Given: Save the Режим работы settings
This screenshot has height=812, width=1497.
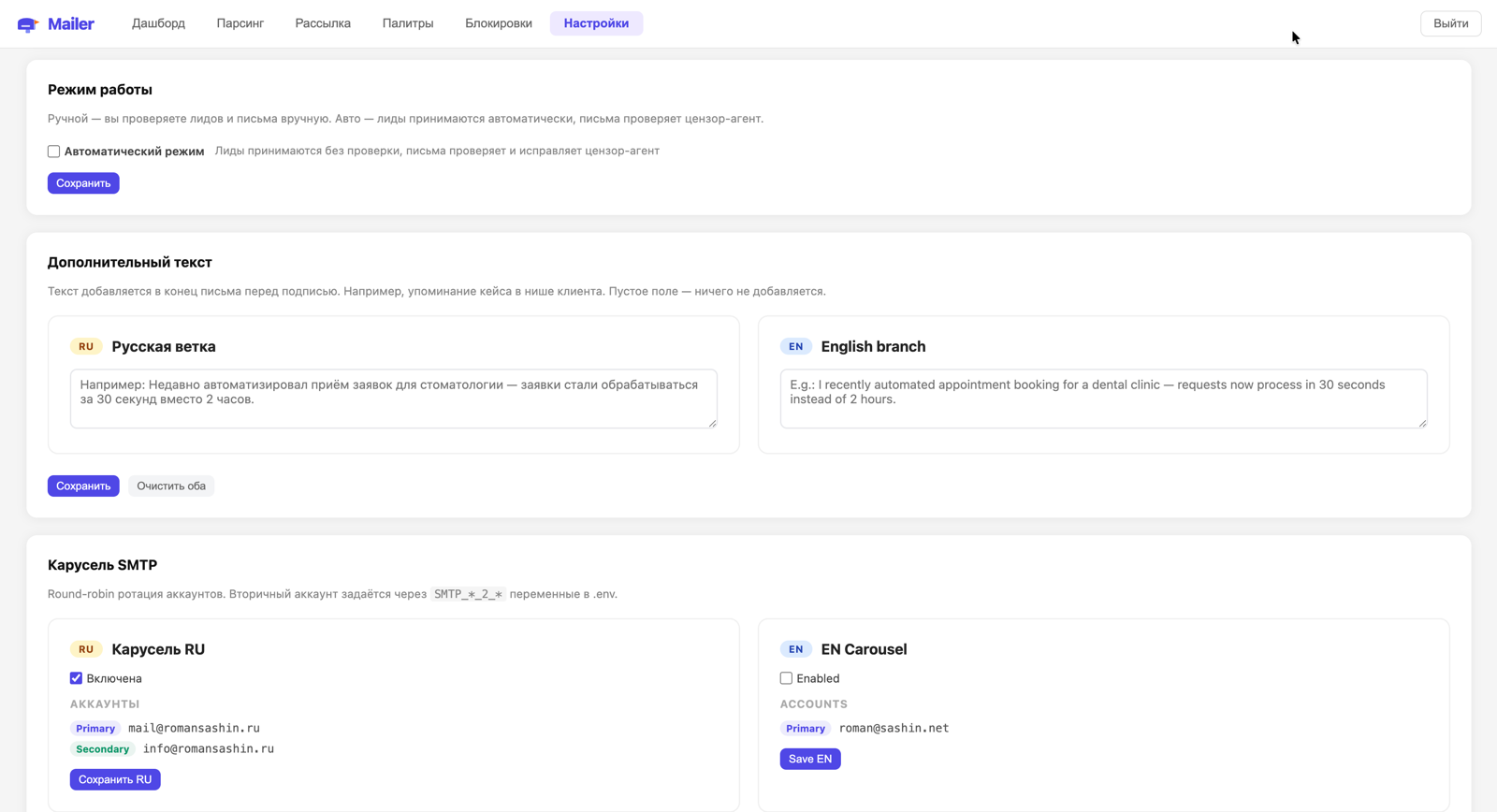Looking at the screenshot, I should 83,183.
